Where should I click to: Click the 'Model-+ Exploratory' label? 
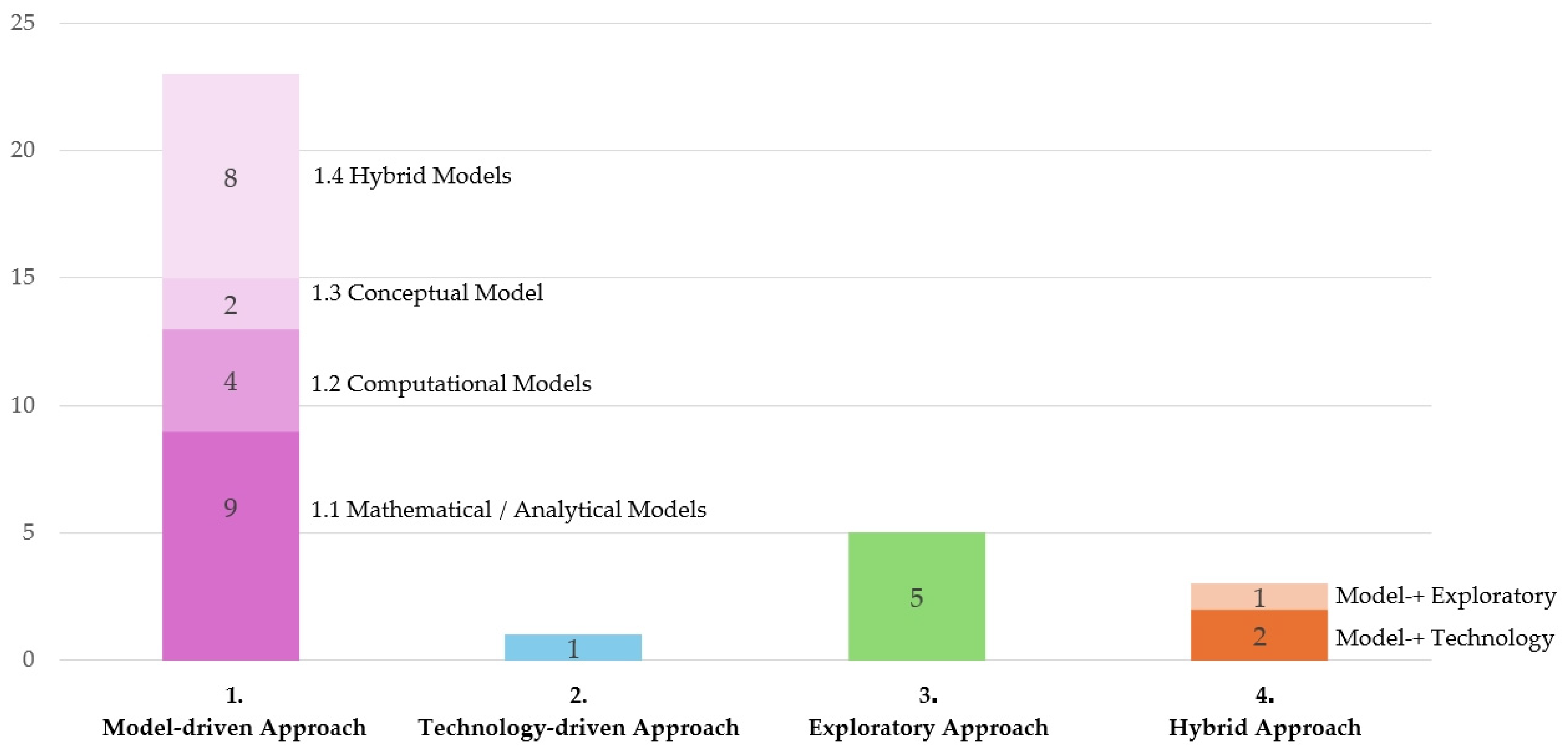1445,596
